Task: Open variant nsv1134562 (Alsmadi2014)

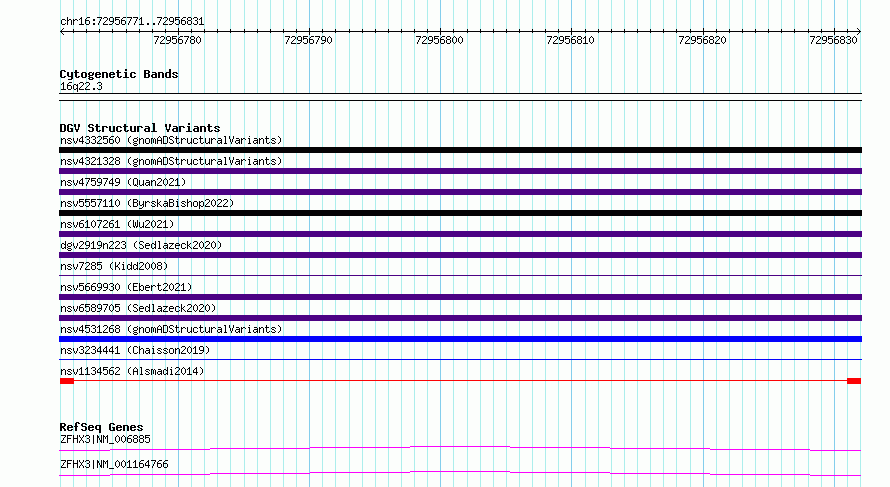Action: pos(132,371)
